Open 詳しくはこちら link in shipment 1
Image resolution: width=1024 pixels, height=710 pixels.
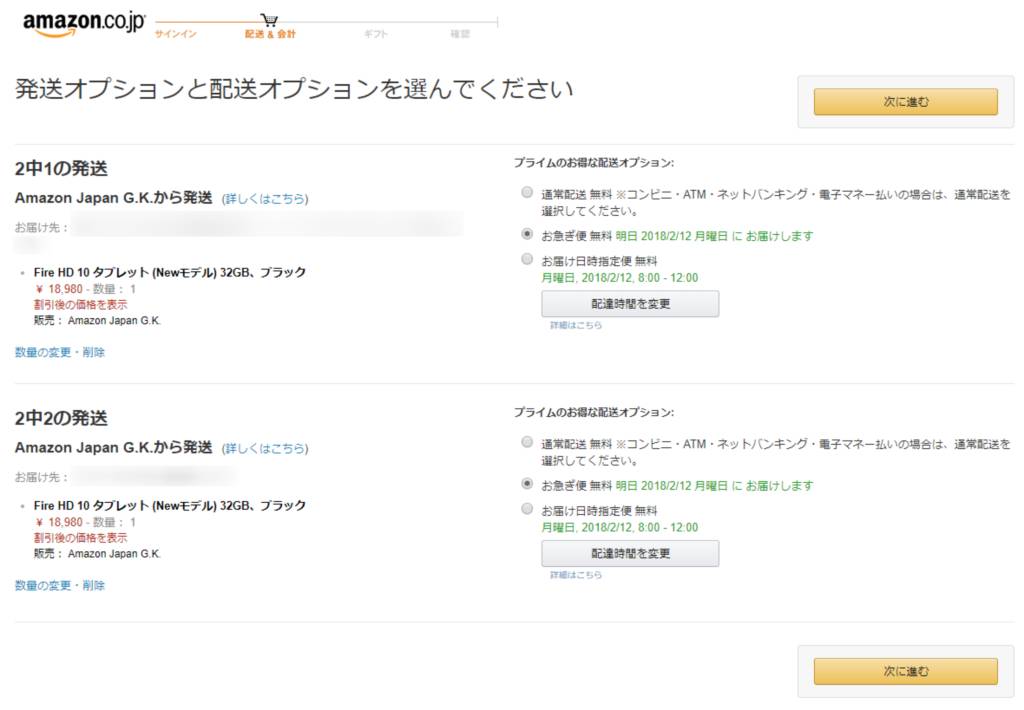[x=265, y=199]
